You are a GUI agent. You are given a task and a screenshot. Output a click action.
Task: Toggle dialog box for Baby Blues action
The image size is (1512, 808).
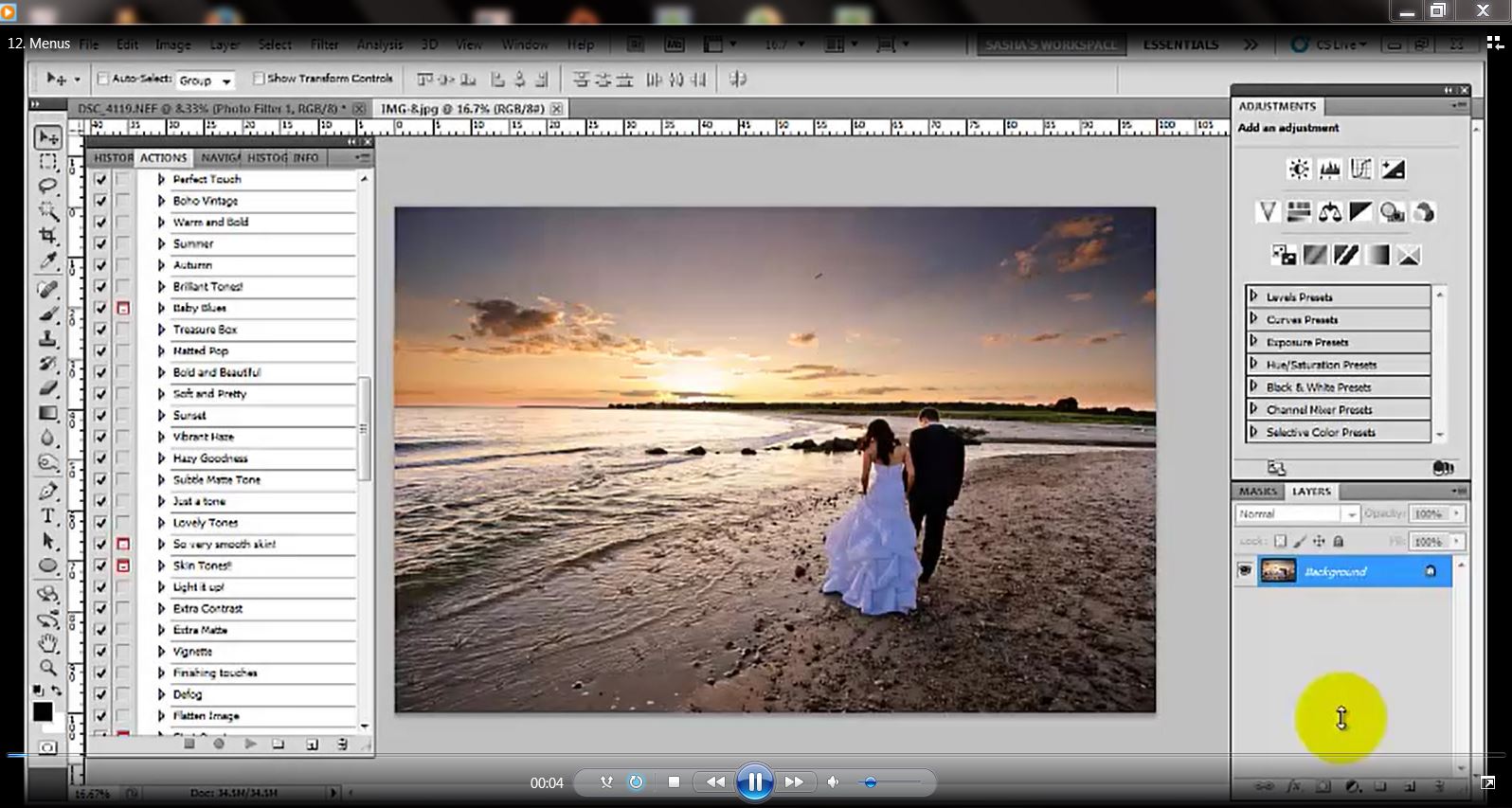coord(123,308)
